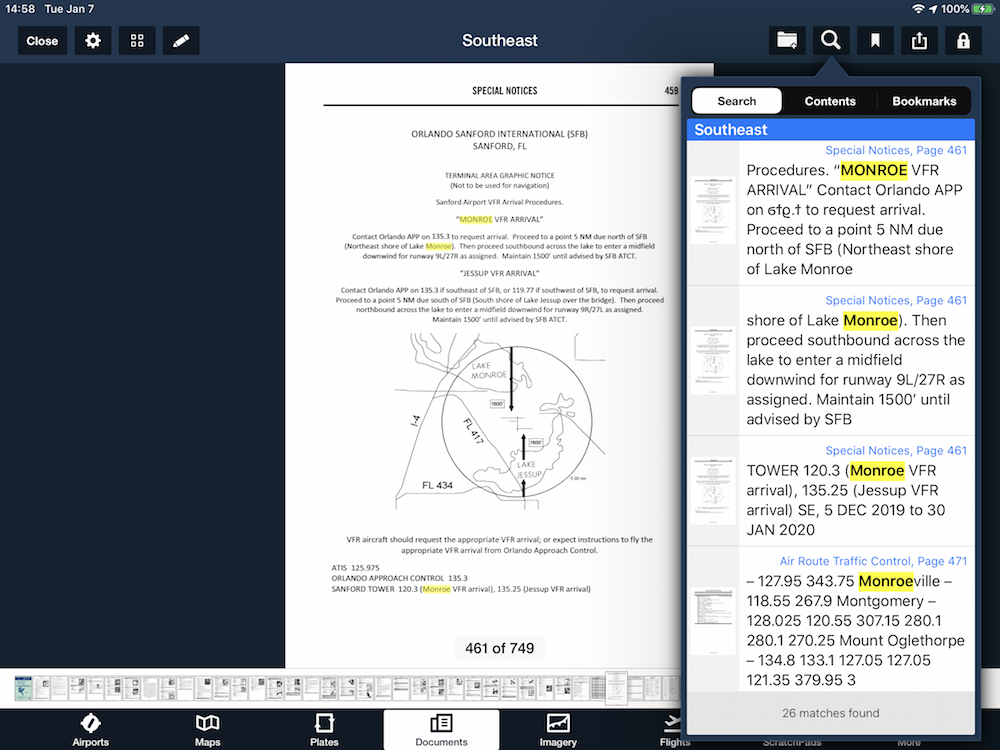Activate the pencil annotation tool

click(181, 41)
